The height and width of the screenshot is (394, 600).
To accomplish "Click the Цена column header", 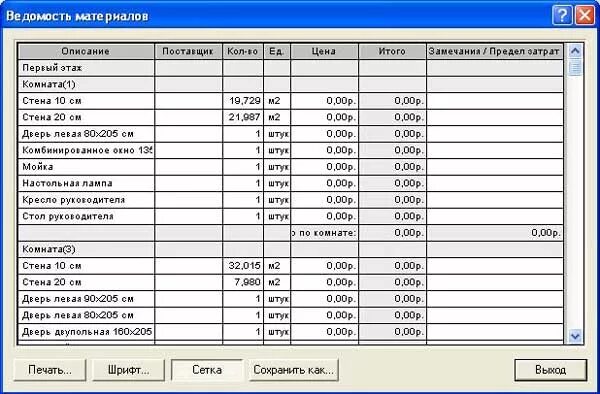I will pyautogui.click(x=324, y=51).
